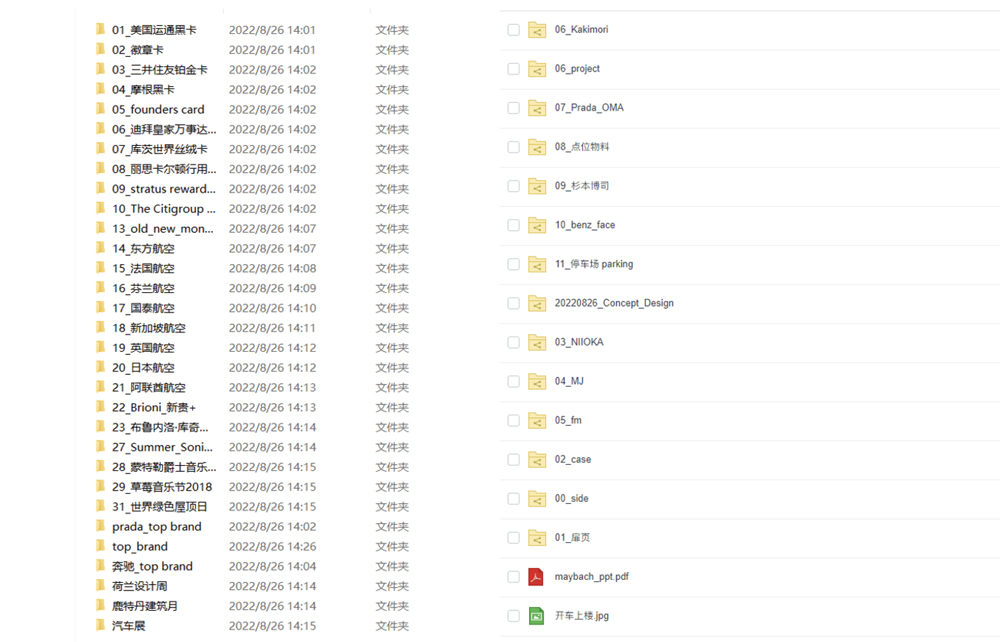Click the 03_NIIOKA folder icon

(x=537, y=342)
